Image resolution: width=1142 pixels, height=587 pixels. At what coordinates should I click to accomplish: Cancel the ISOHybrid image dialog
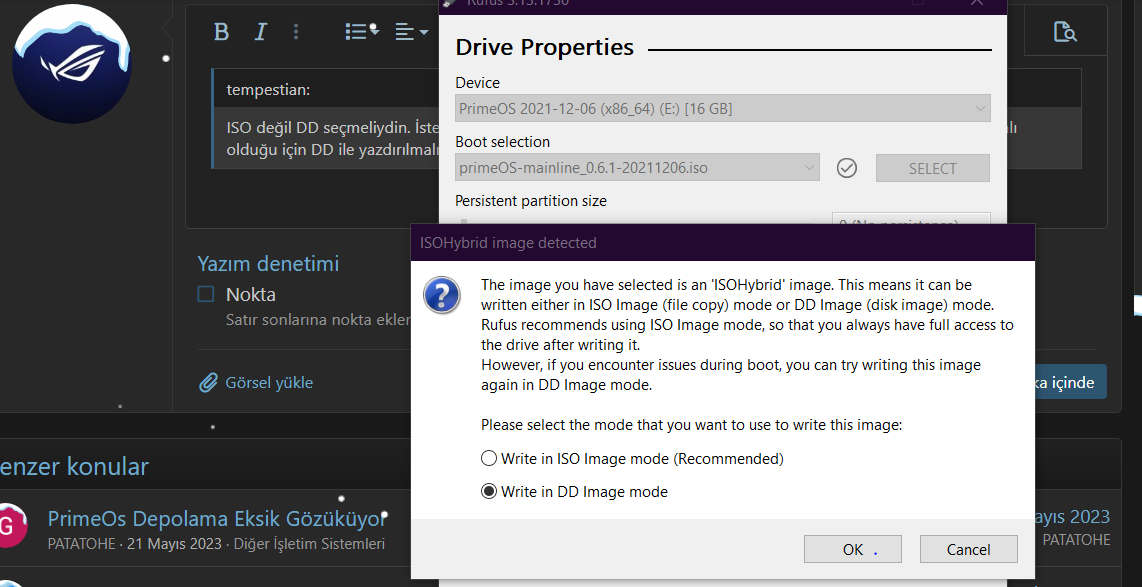[x=969, y=549]
